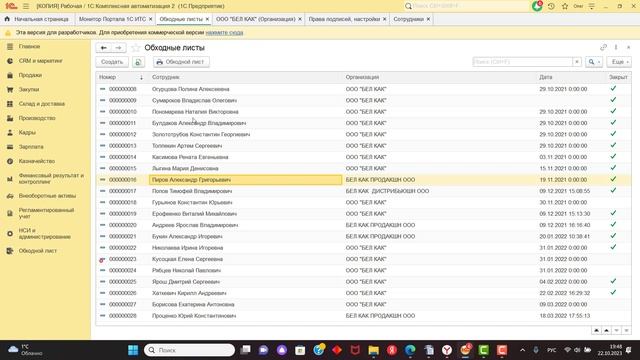Toggle Закрыт checkmark for Сумароков row
Viewport: 640px width, 360px height.
(613, 100)
